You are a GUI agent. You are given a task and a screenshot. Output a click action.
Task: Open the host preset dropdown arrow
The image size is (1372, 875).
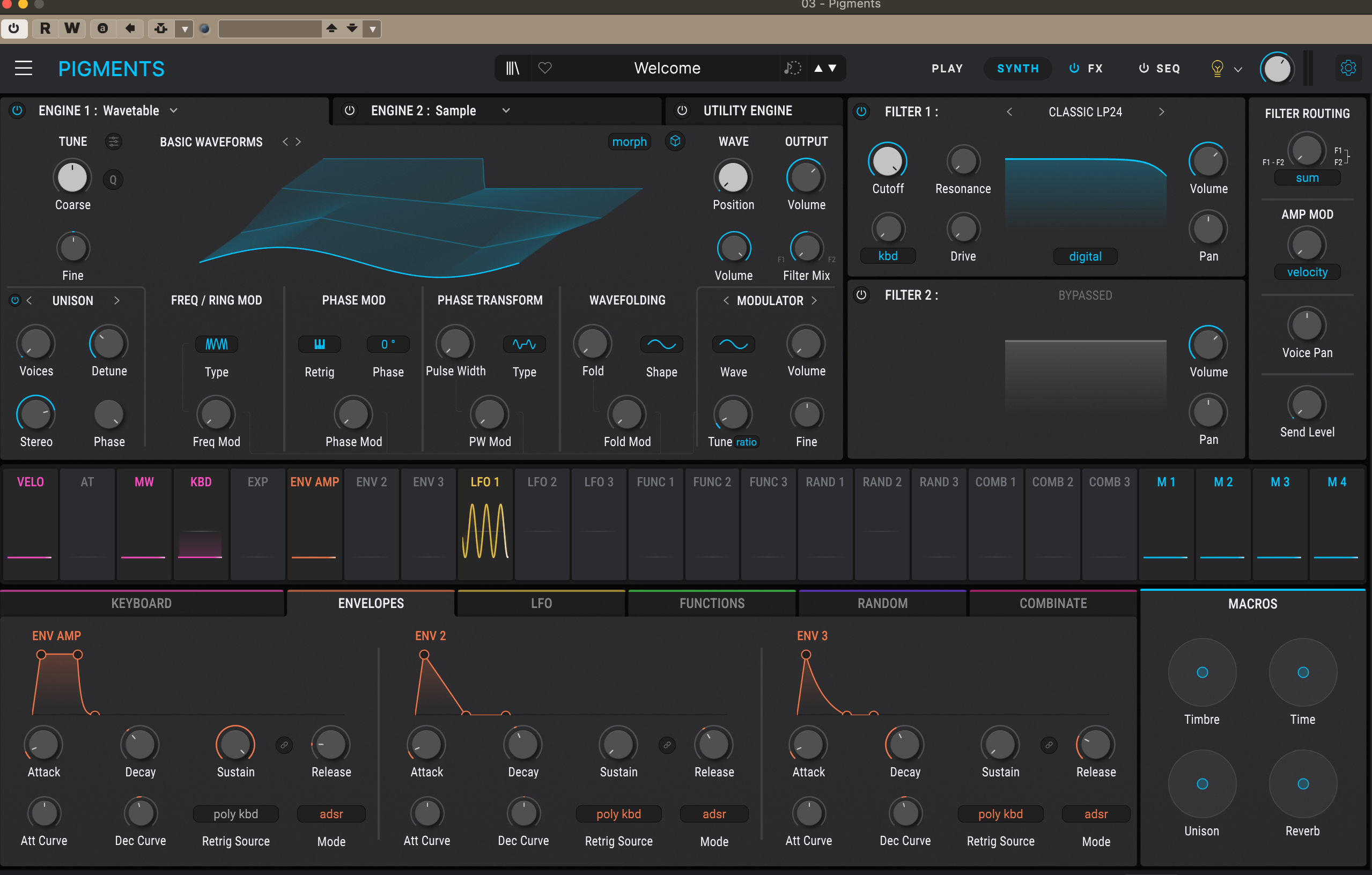(x=373, y=29)
